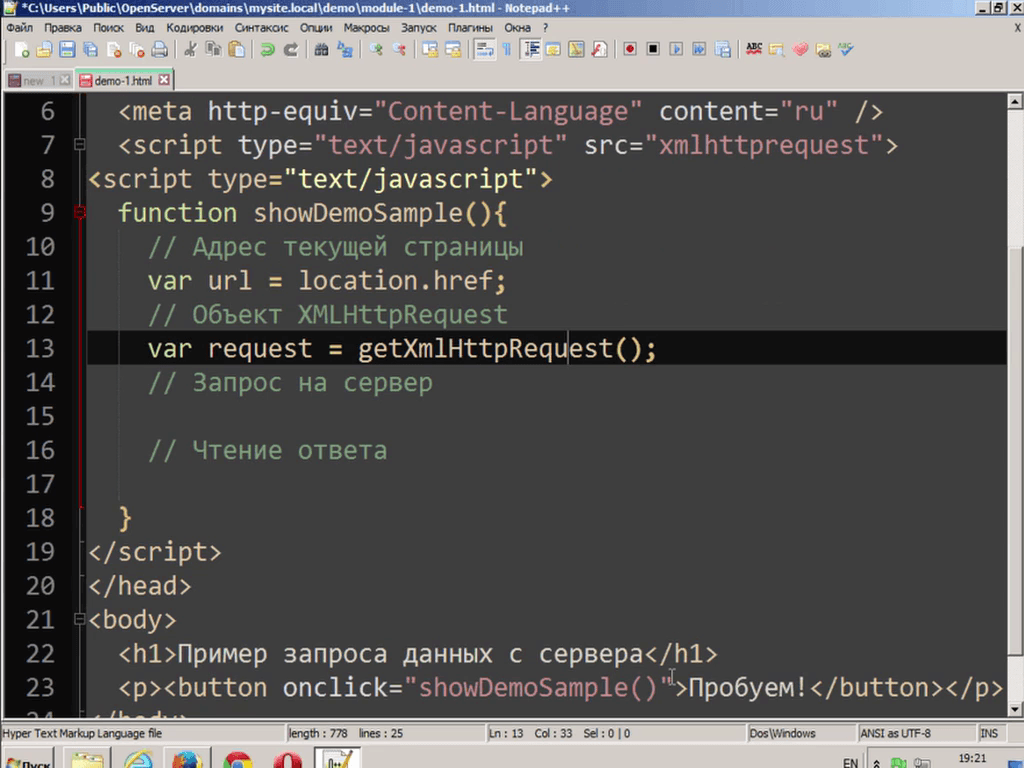
Task: Save the current document
Action: pos(67,50)
